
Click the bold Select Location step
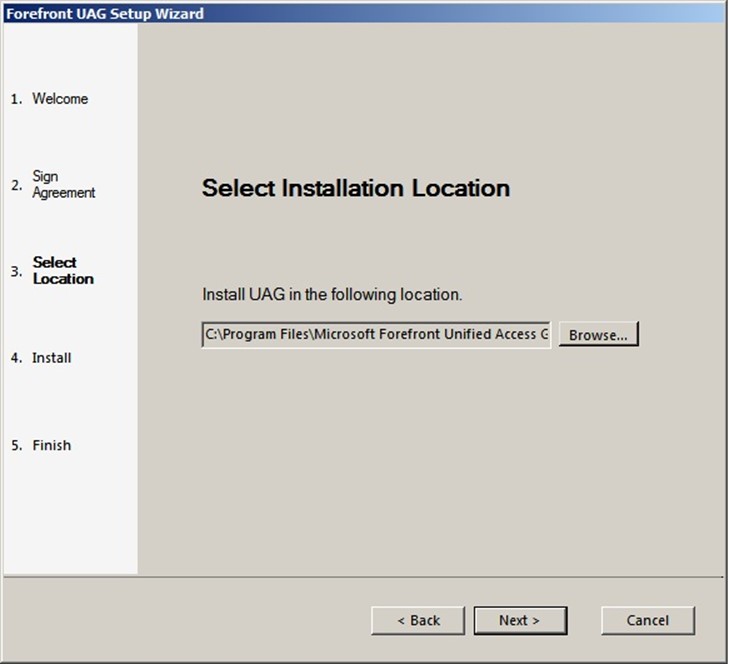click(63, 271)
